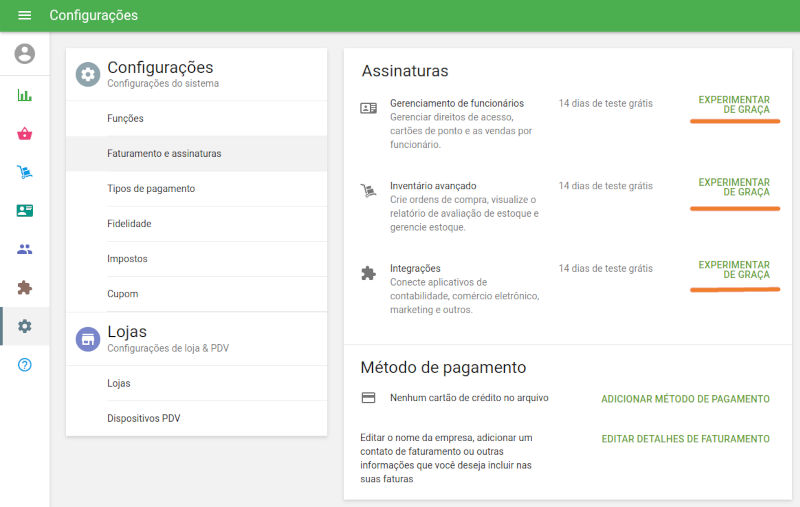Open Dispositivos PDV settings
Screen dimensions: 800x507
click(196, 418)
